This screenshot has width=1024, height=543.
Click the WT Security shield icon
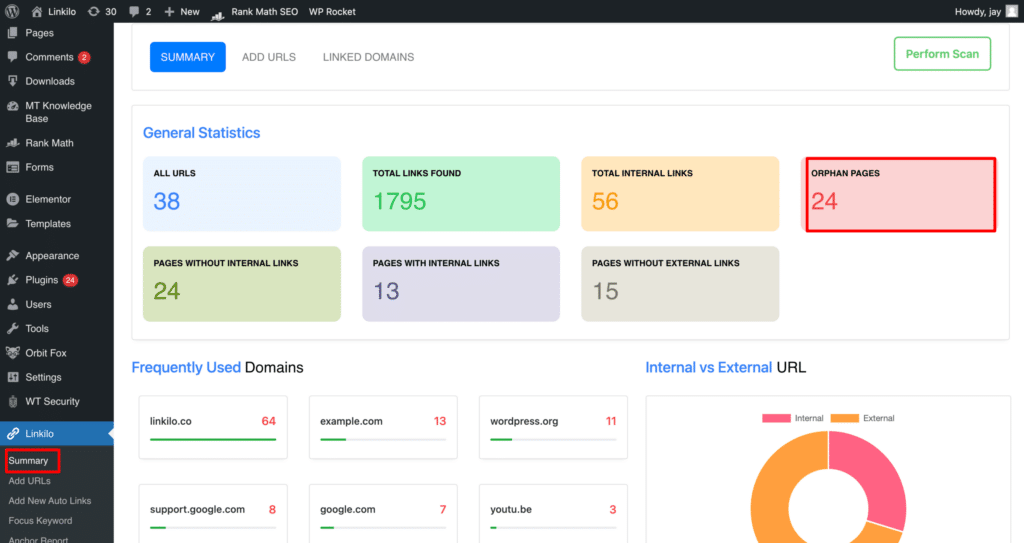coord(12,401)
